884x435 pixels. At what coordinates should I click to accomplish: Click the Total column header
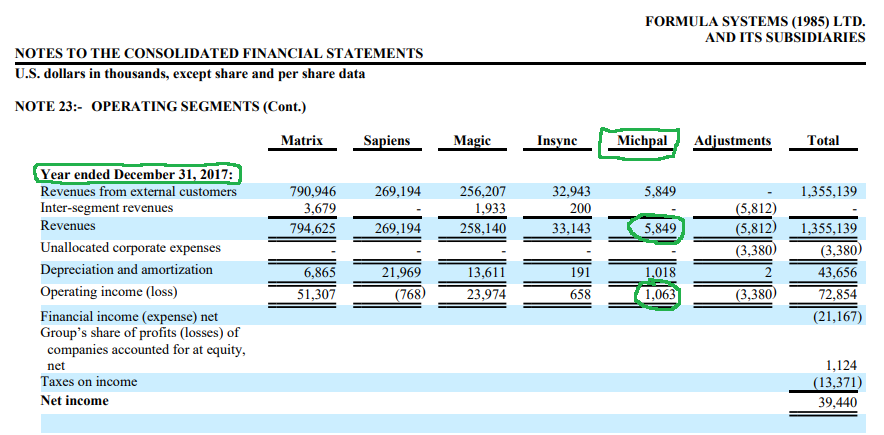(x=823, y=140)
